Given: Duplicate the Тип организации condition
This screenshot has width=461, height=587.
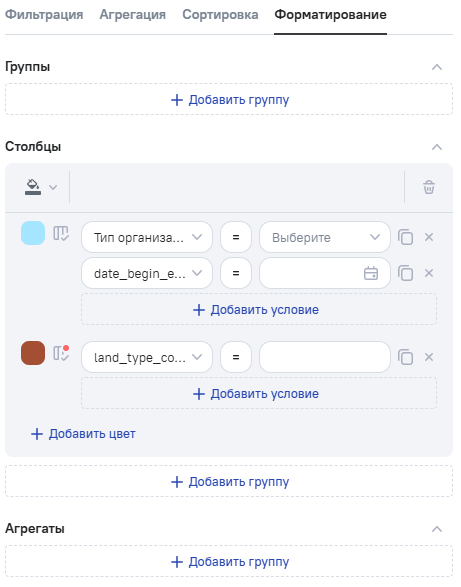Looking at the screenshot, I should pyautogui.click(x=405, y=237).
